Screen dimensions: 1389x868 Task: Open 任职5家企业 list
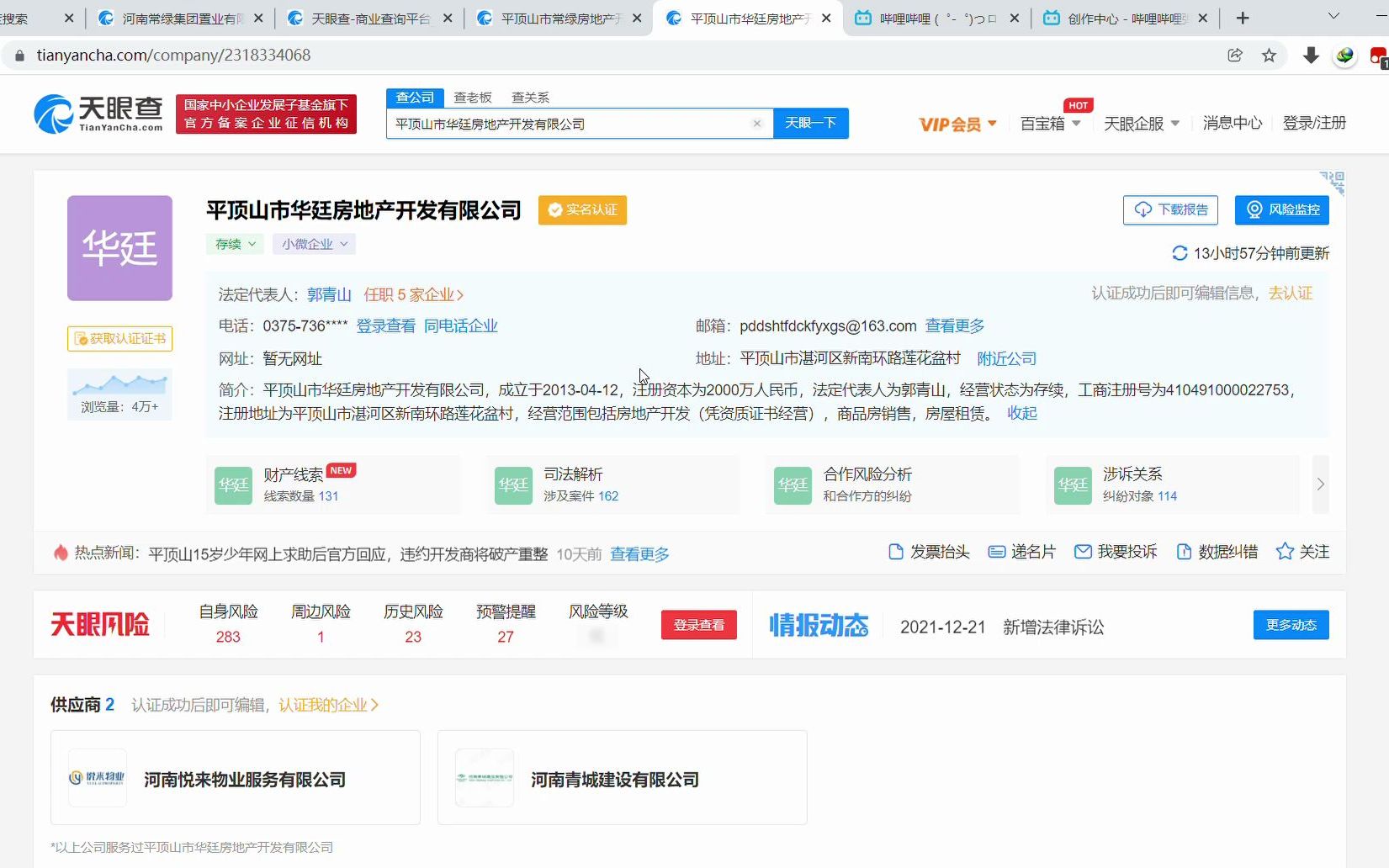coord(414,294)
